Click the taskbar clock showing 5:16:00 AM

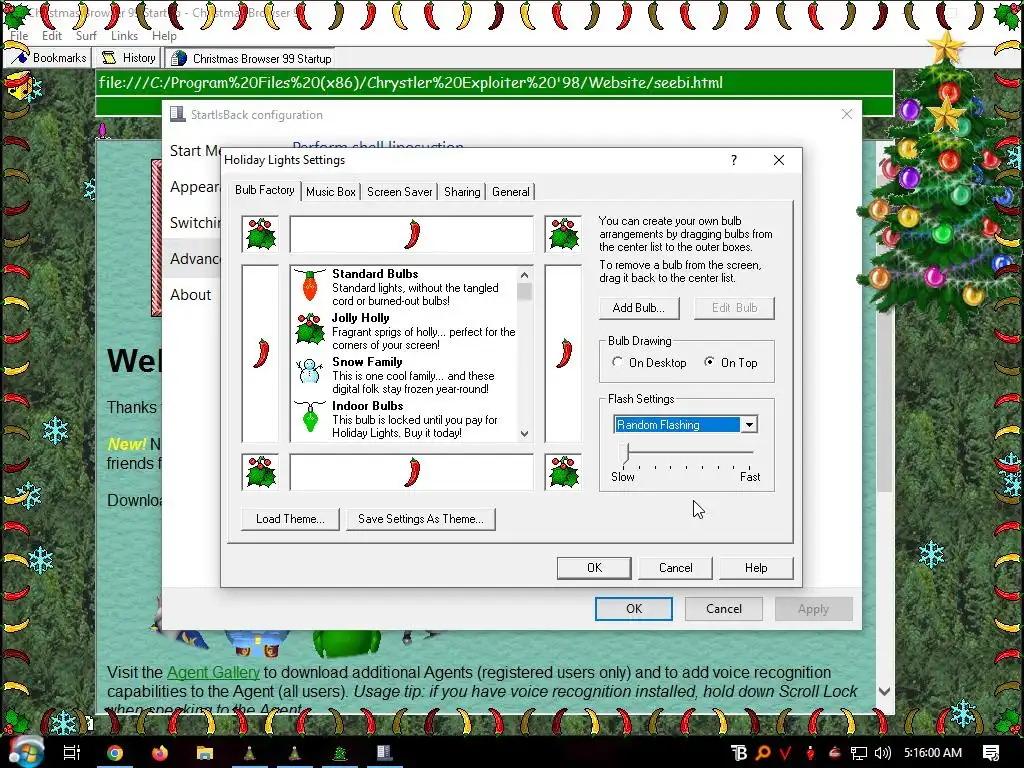[933, 753]
